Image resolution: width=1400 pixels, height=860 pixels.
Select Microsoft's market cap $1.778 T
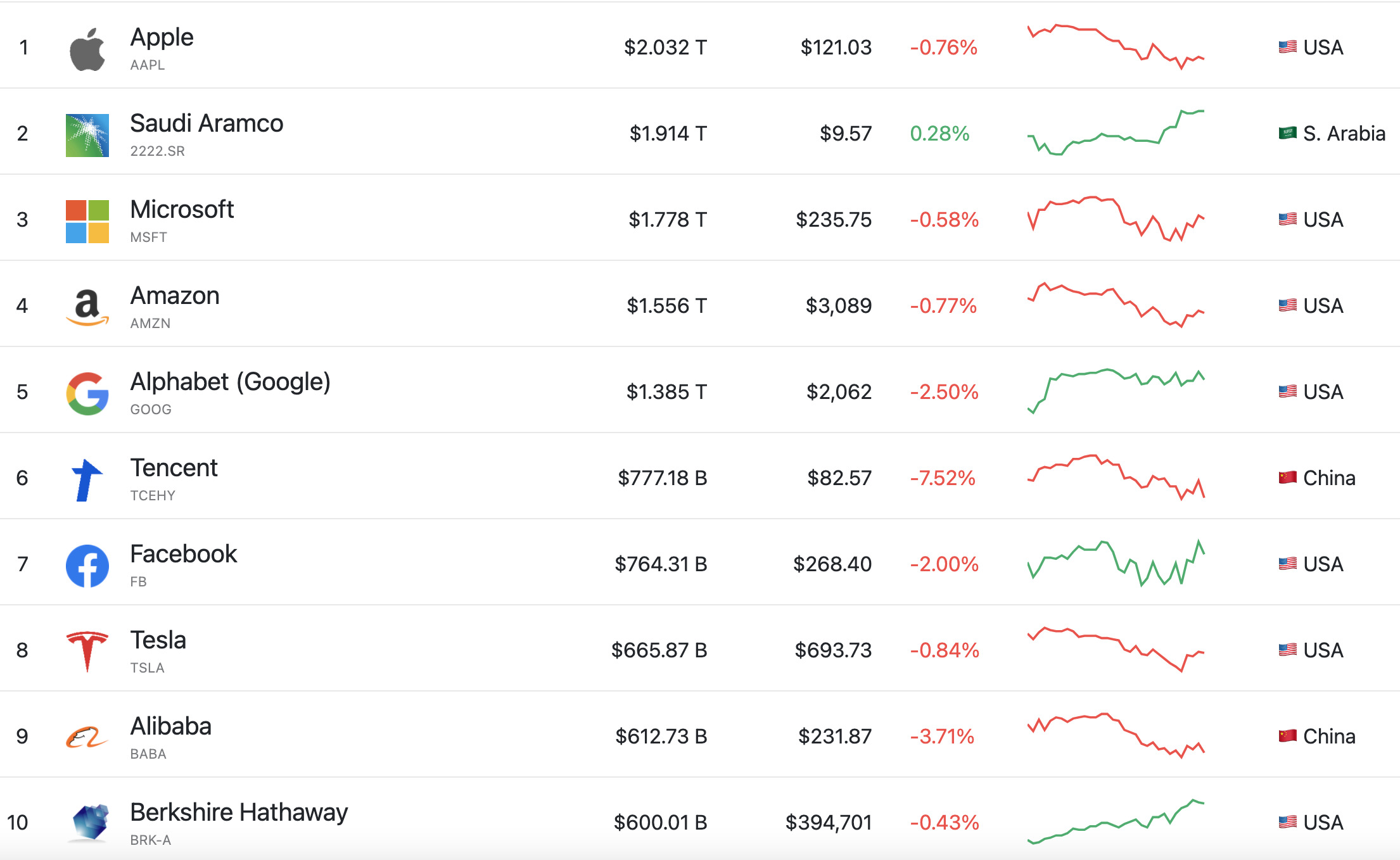667,220
